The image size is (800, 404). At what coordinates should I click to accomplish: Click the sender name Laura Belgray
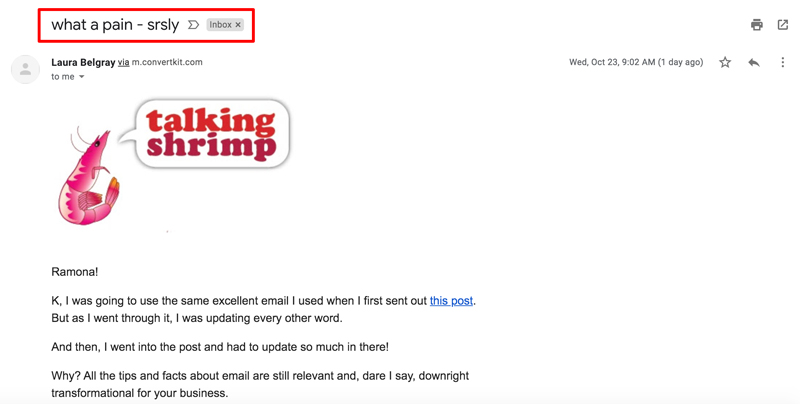pyautogui.click(x=83, y=62)
